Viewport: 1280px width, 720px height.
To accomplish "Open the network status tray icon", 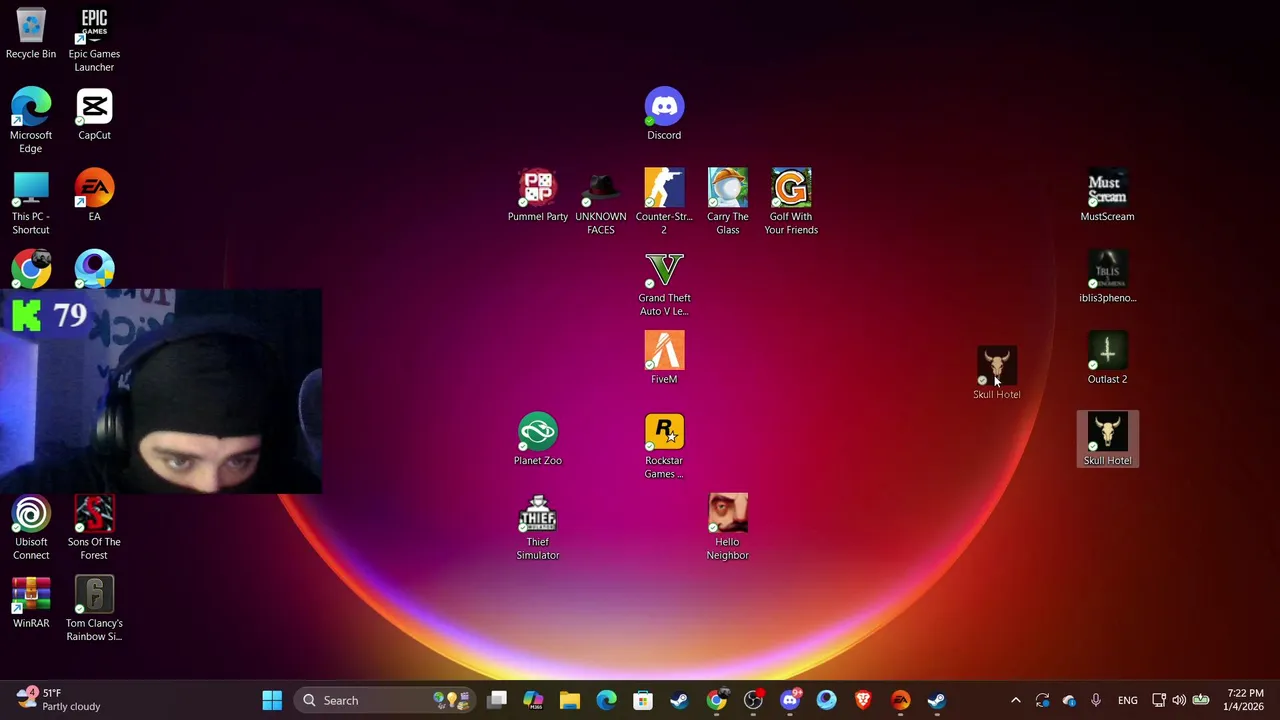I will click(1159, 700).
